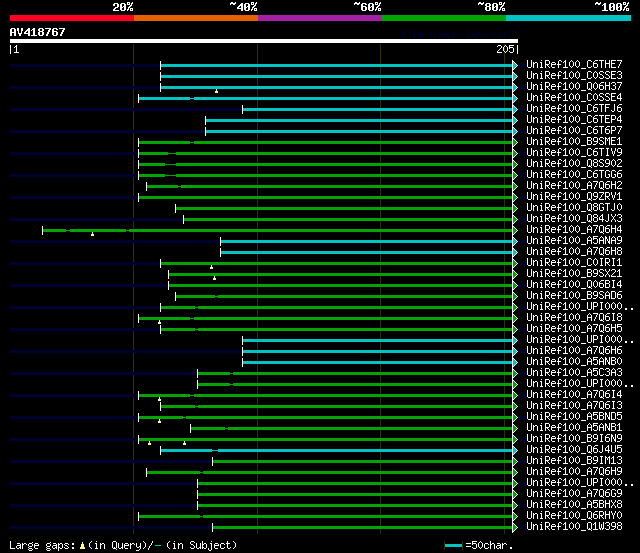Select the UniRef100_B9SAD6 label
The width and height of the screenshot is (640, 553).
point(574,296)
